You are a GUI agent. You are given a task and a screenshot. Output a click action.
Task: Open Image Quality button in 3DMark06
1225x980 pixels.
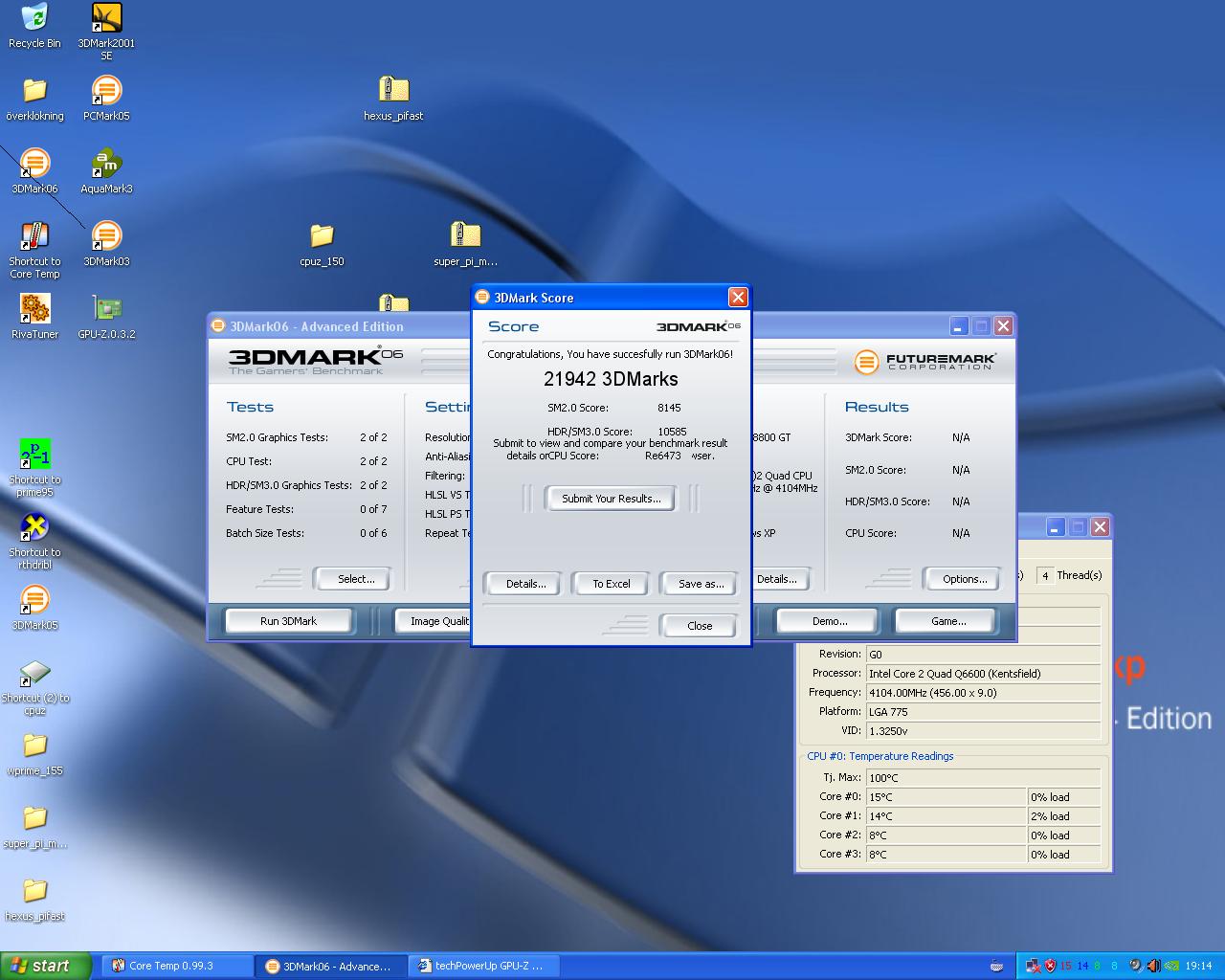point(434,621)
